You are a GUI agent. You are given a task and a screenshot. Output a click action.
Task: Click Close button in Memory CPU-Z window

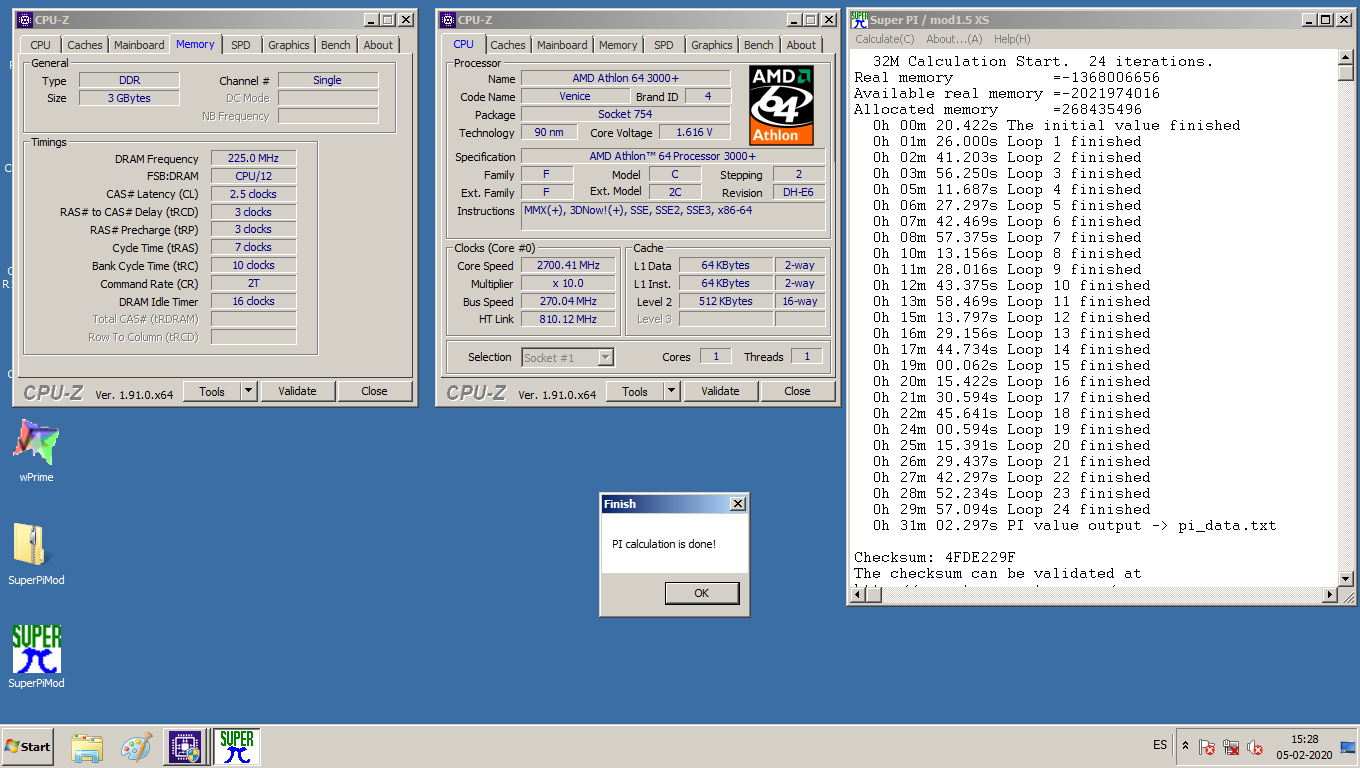375,391
